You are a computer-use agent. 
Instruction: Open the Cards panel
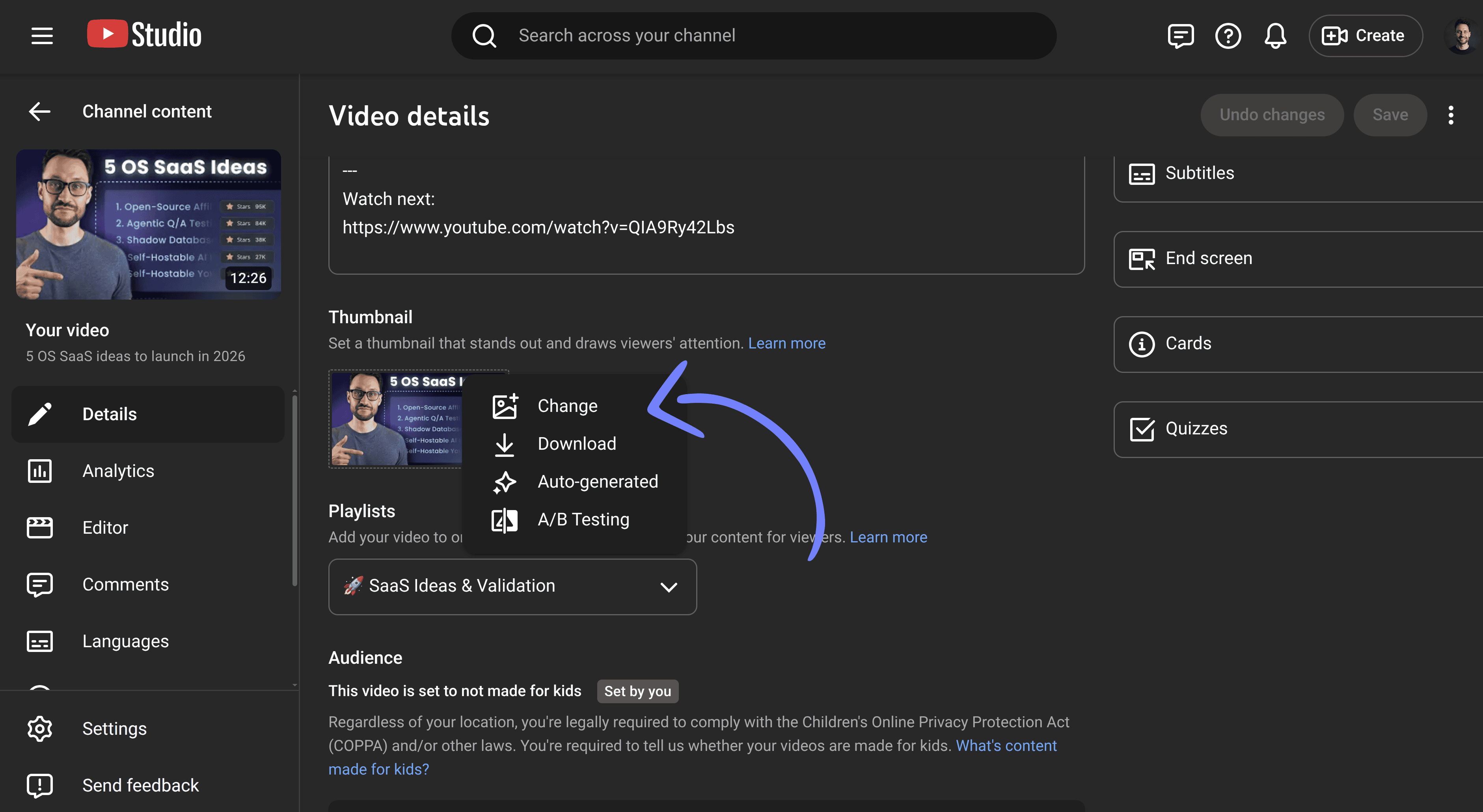(x=1188, y=344)
